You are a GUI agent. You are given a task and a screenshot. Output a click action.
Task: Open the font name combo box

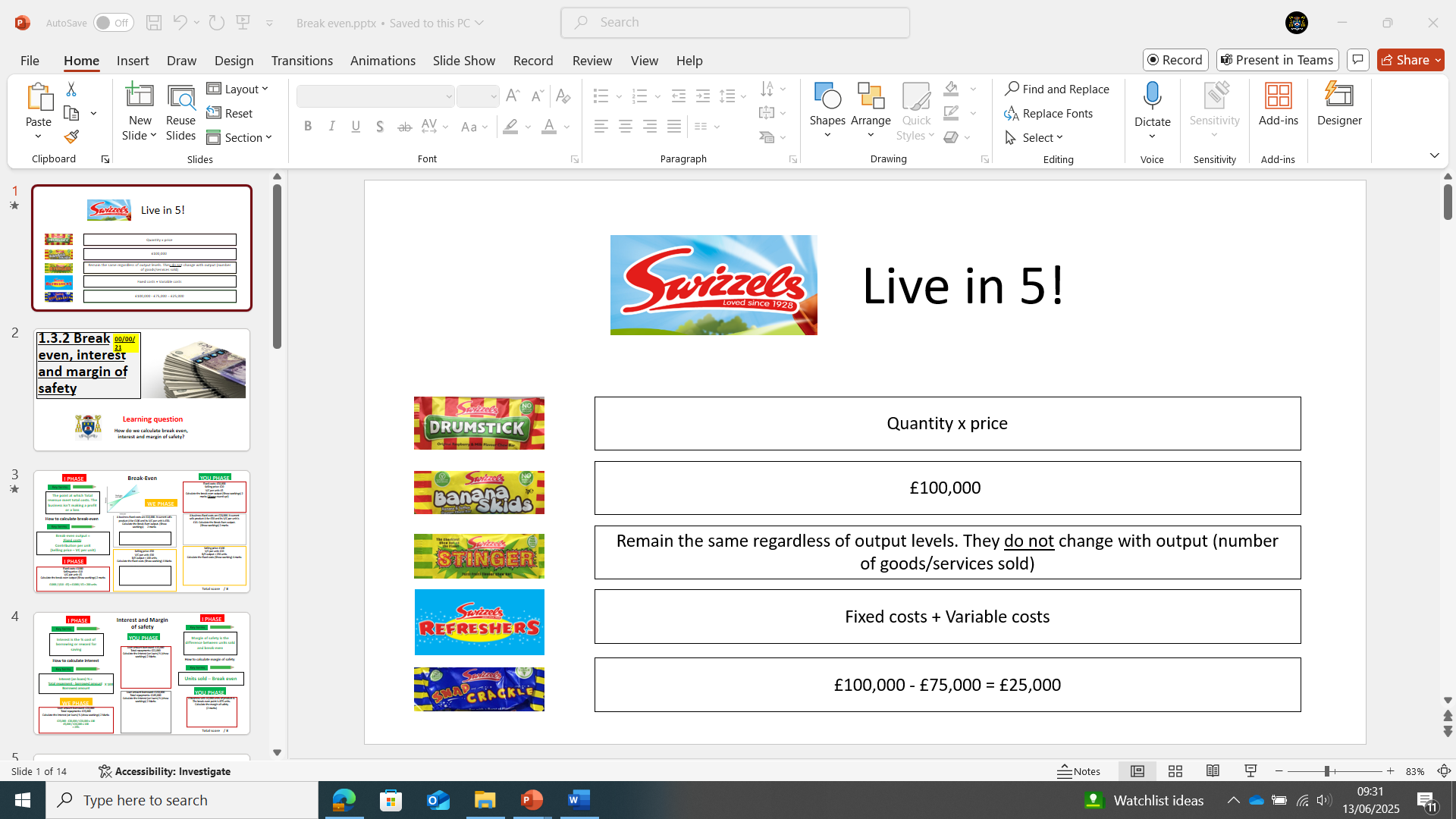[x=376, y=96]
